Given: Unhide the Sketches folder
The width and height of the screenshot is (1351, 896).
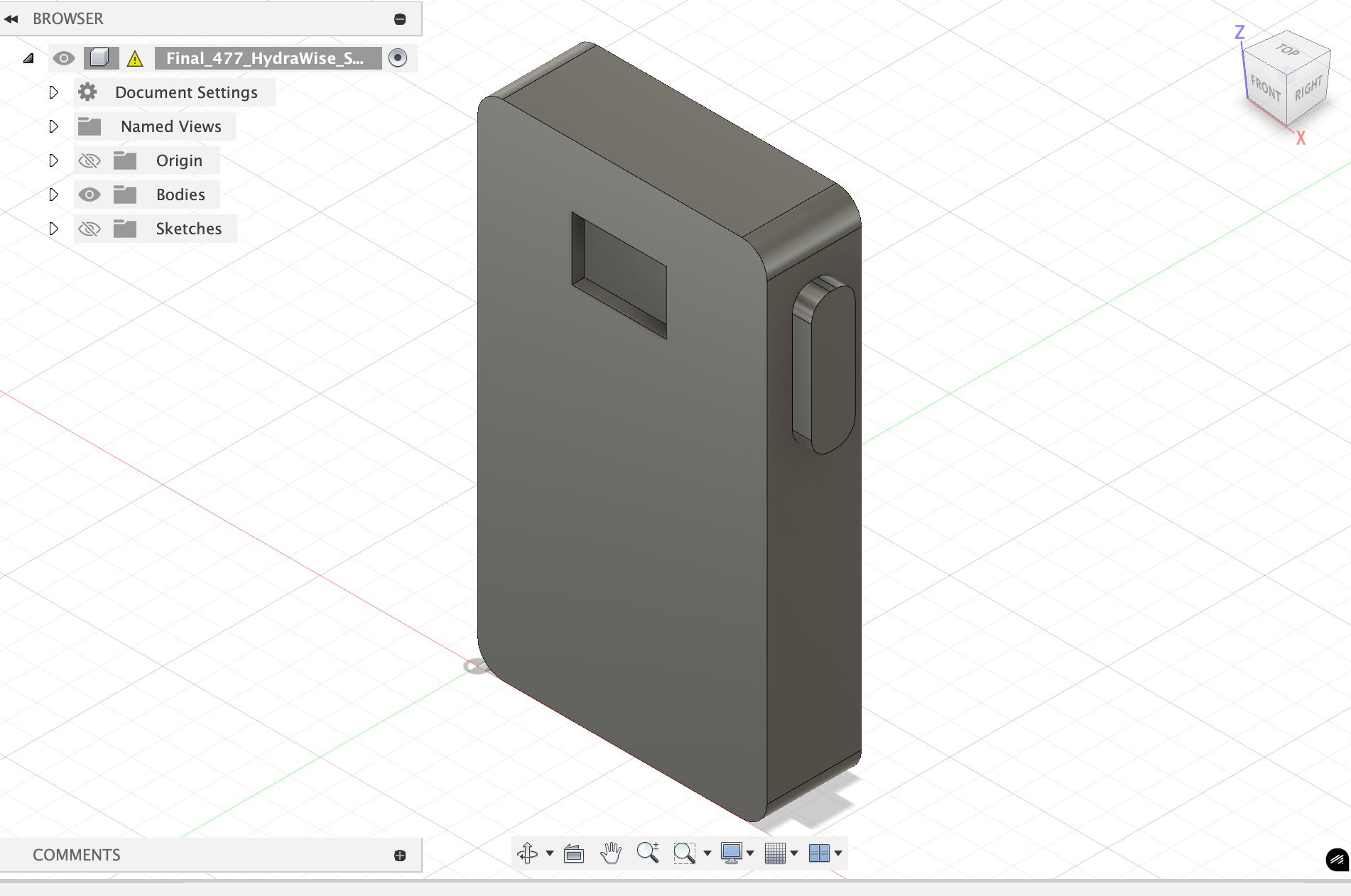Looking at the screenshot, I should coord(89,228).
